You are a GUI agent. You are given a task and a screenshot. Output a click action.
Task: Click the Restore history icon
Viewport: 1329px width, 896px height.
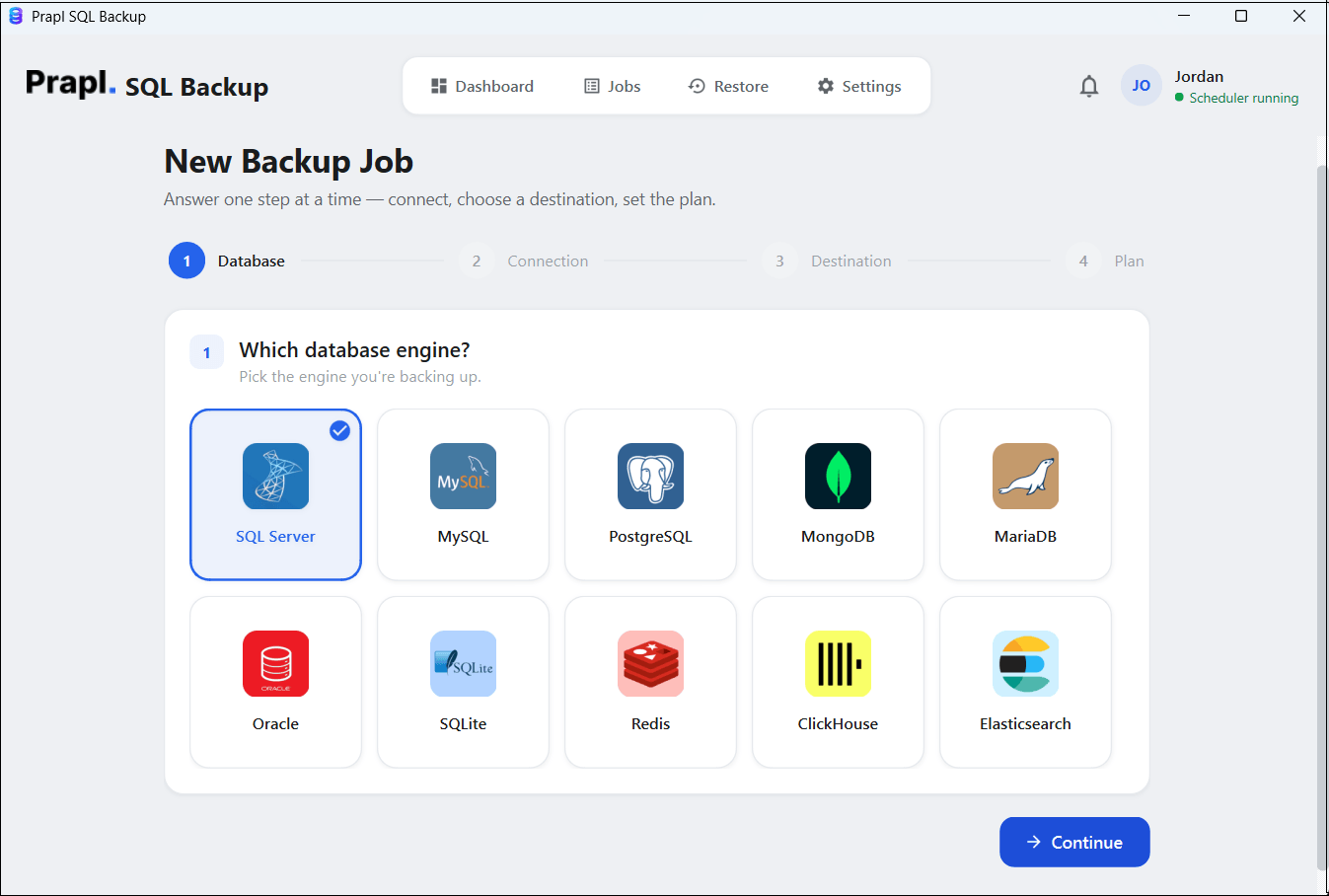[697, 86]
